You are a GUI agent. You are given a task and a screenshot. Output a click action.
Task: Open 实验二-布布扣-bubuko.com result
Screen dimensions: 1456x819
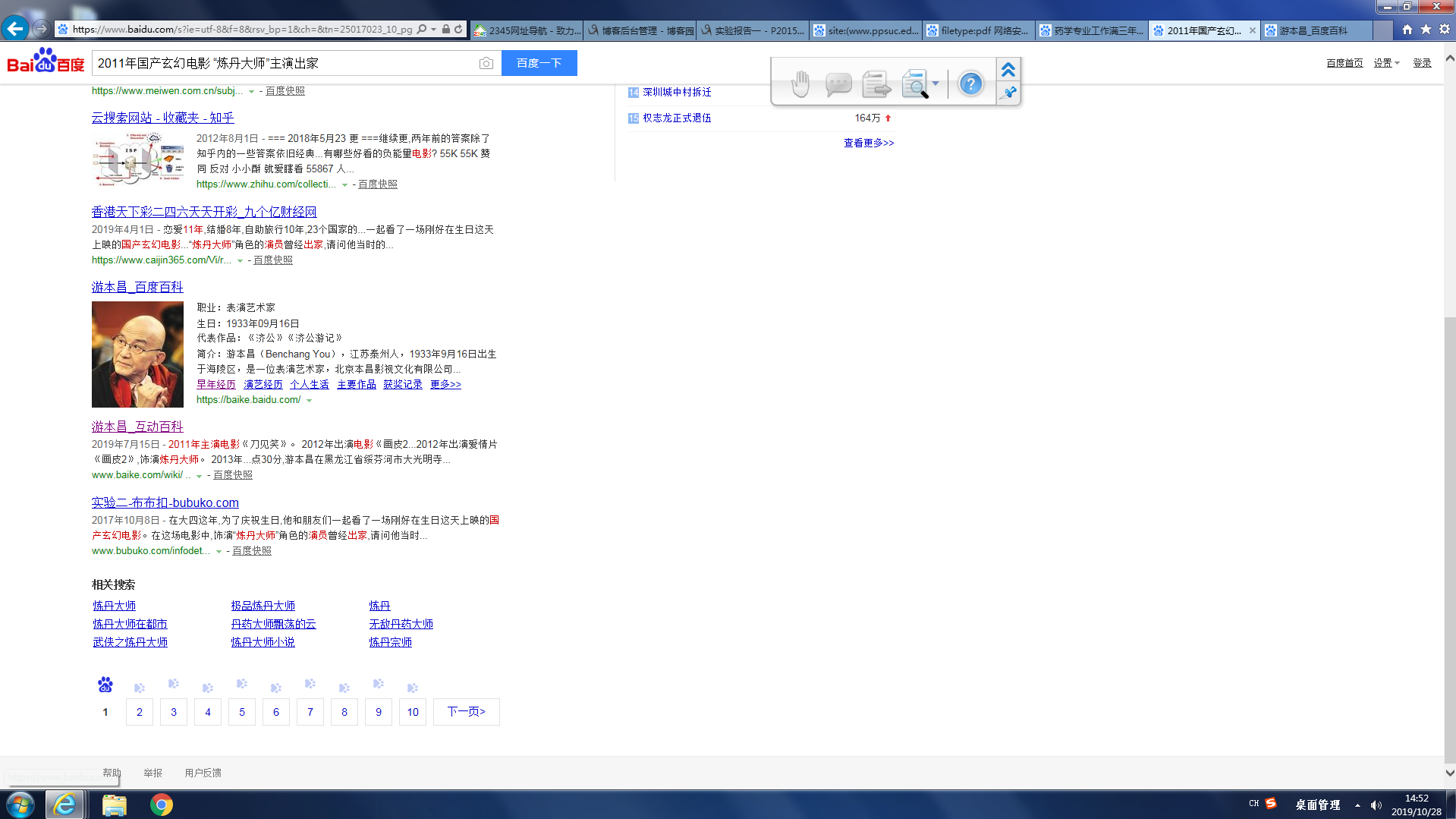point(165,502)
